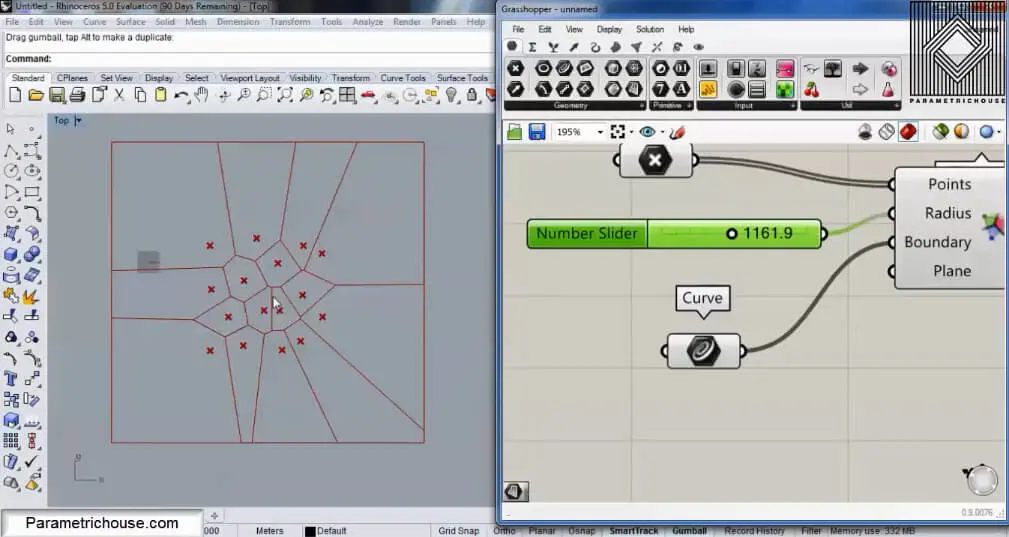
Task: Switch to Viewport Layout tab in Rhino
Action: (x=250, y=78)
